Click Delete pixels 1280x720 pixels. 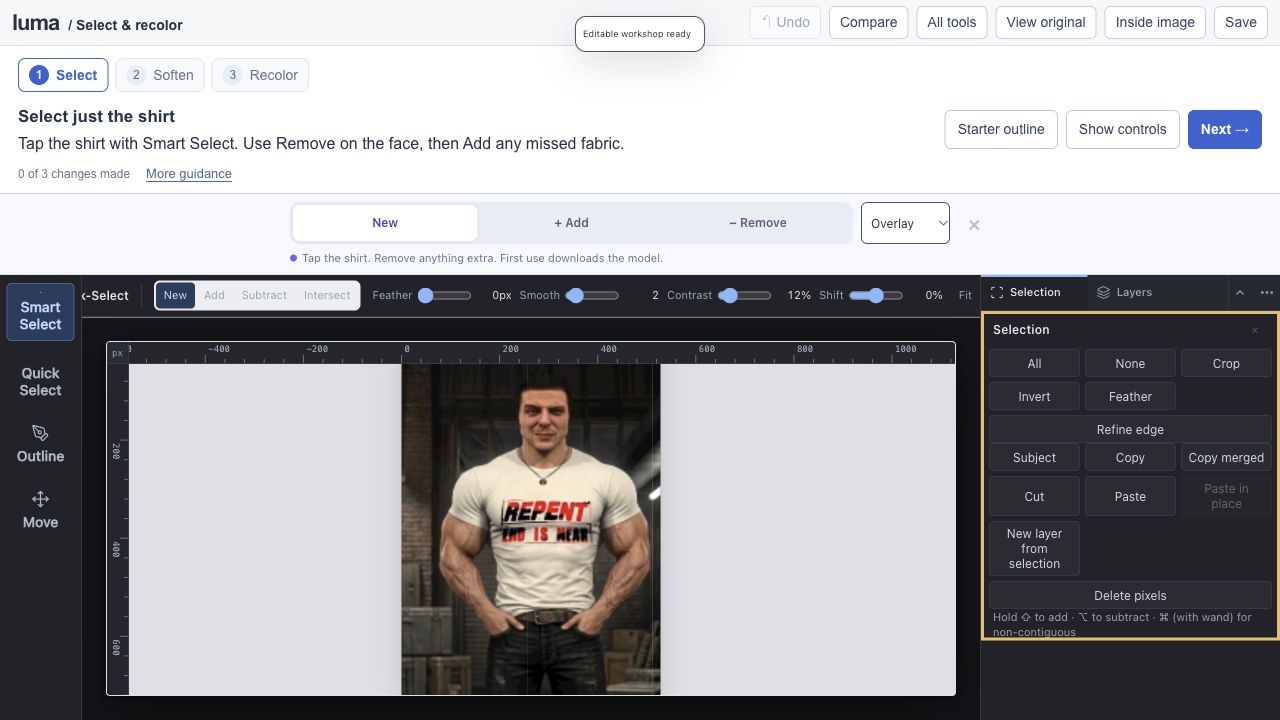pyautogui.click(x=1130, y=595)
